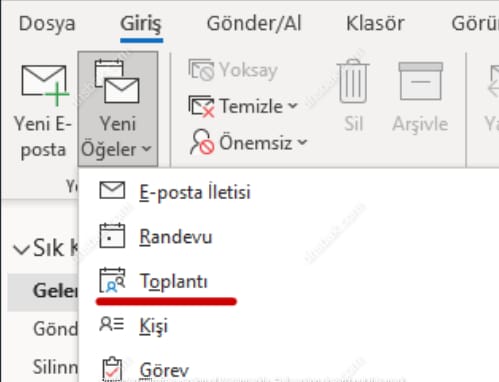Open the Klasör ribbon tab
The width and height of the screenshot is (499, 382).
pyautogui.click(x=375, y=24)
